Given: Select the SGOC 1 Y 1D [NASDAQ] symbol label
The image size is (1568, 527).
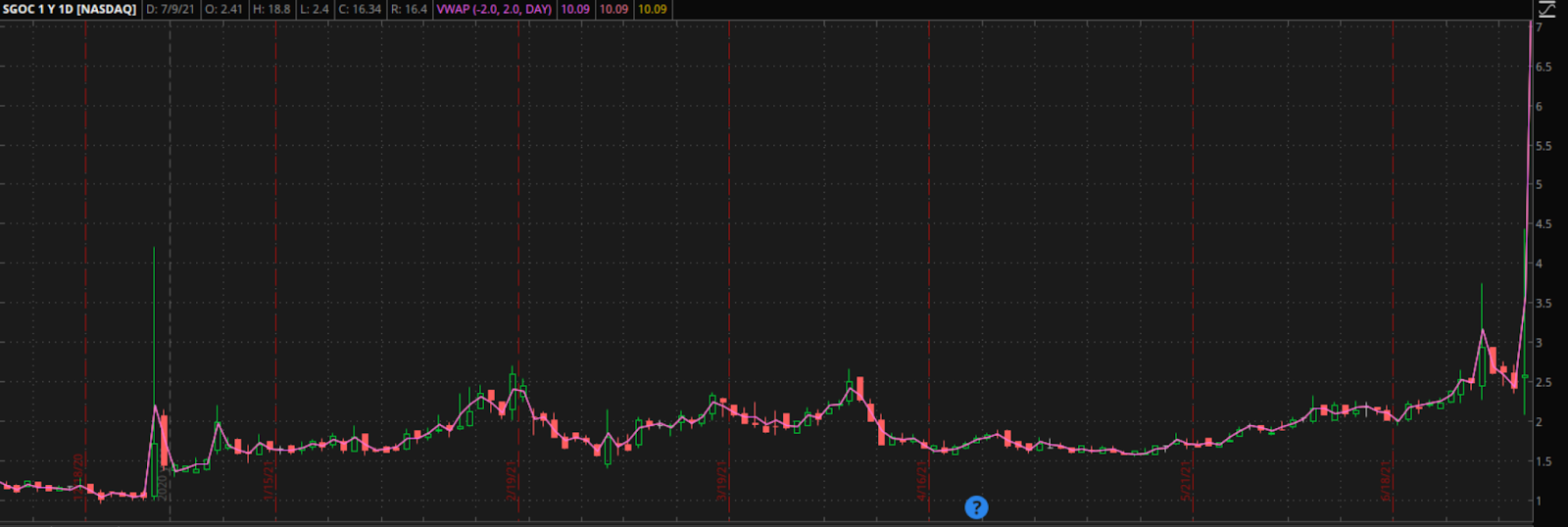Looking at the screenshot, I should [70, 9].
